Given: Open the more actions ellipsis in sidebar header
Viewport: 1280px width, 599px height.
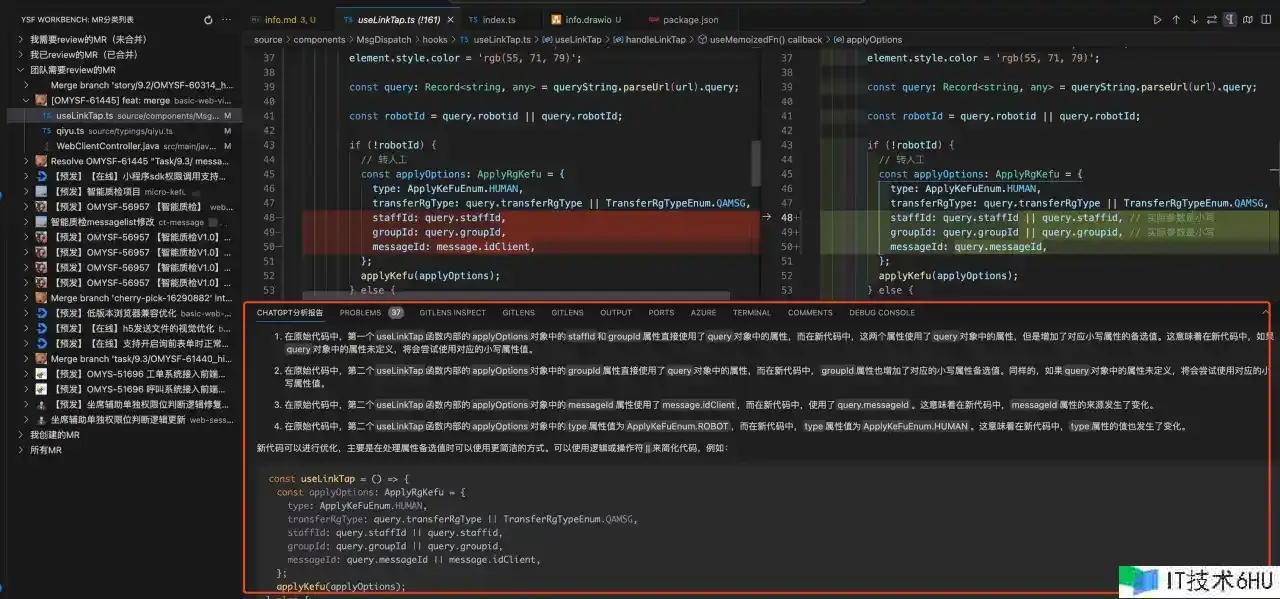Looking at the screenshot, I should tap(228, 20).
